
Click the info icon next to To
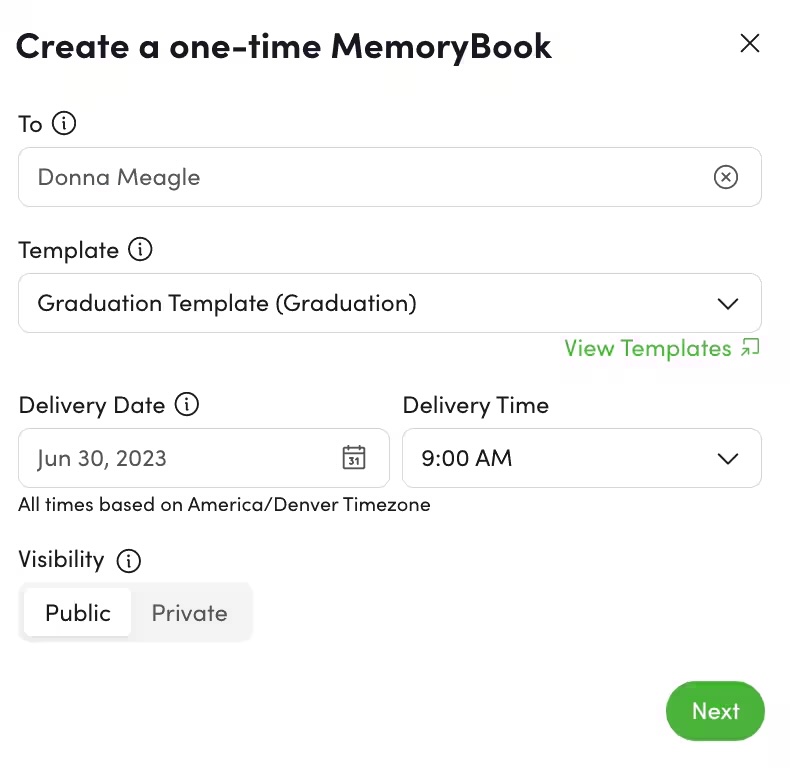pyautogui.click(x=64, y=124)
